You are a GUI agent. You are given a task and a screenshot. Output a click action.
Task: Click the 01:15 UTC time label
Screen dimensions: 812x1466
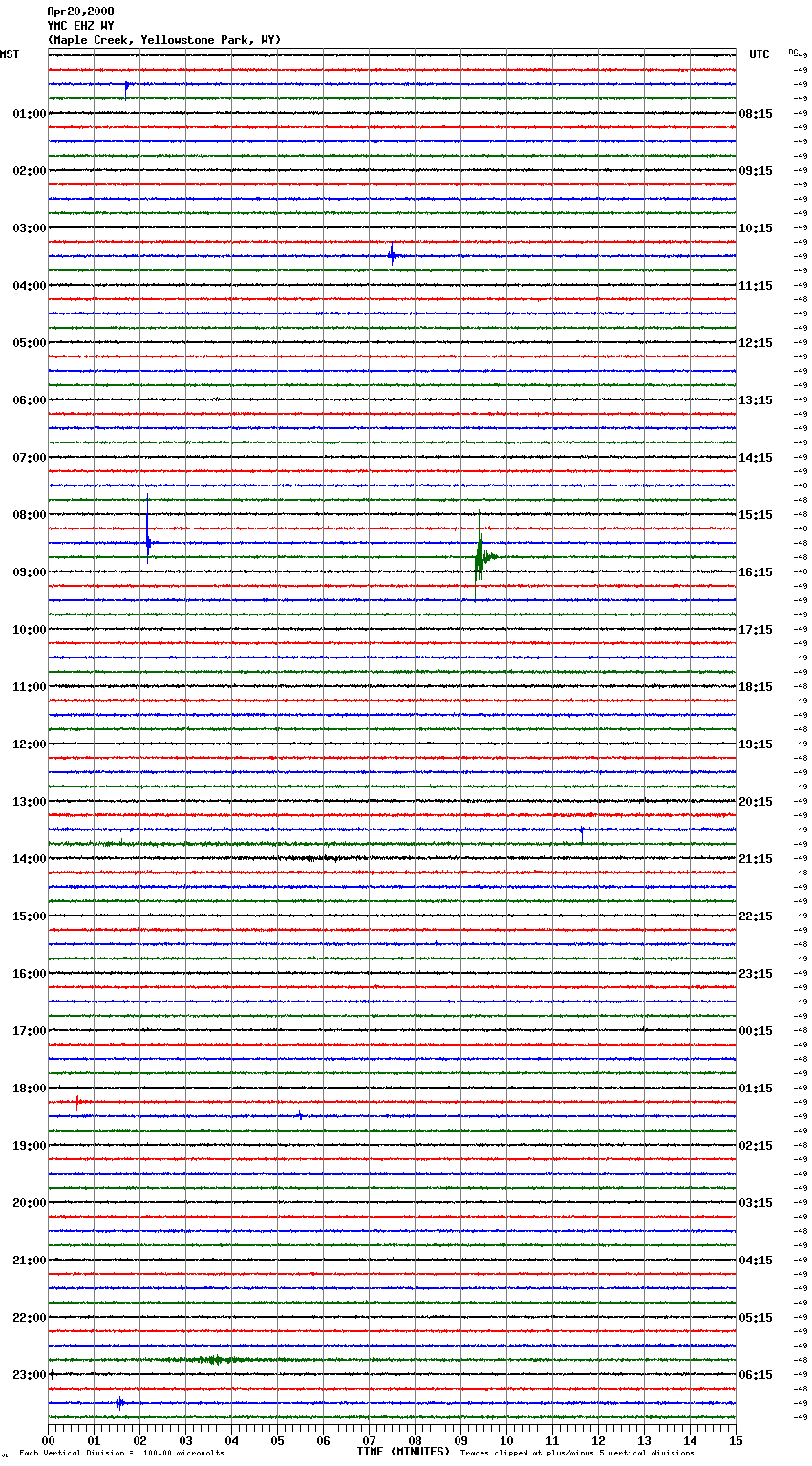click(756, 1089)
